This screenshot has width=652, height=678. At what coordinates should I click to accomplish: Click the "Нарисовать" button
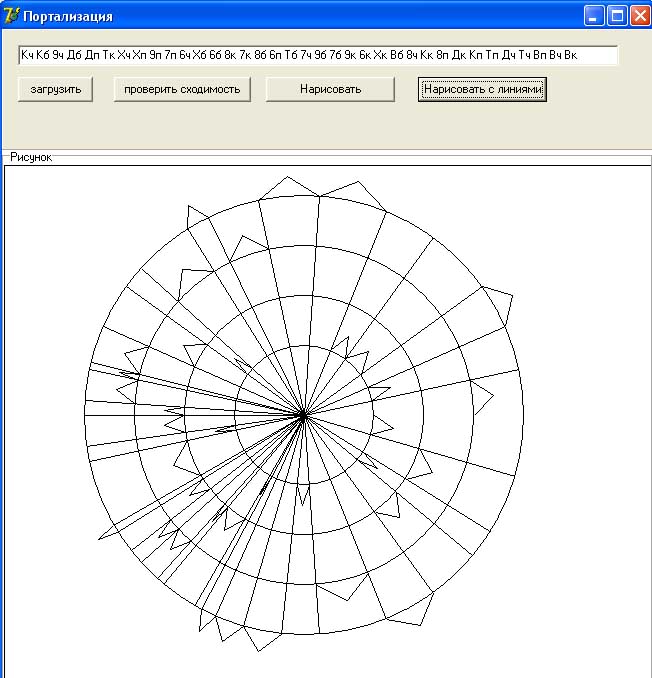click(x=330, y=90)
